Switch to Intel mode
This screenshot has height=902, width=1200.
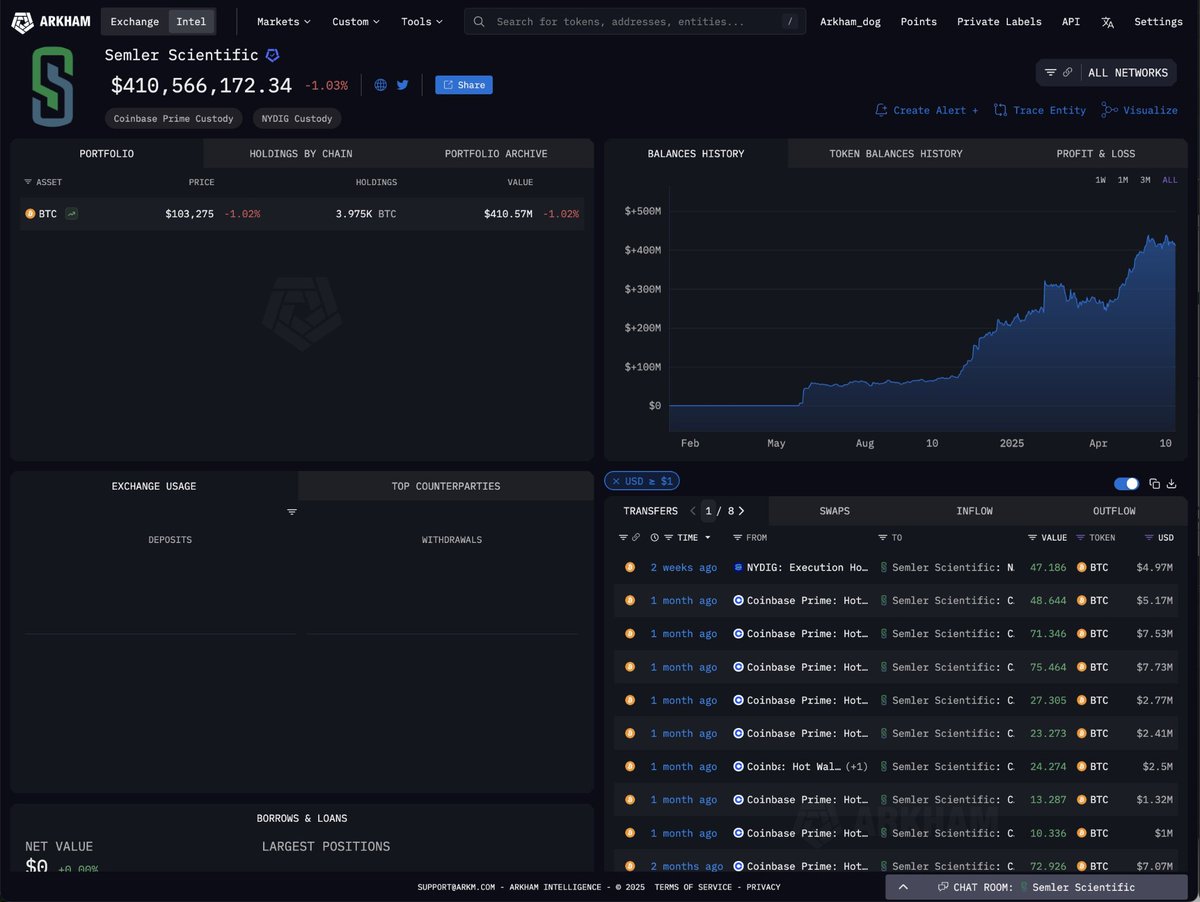191,21
